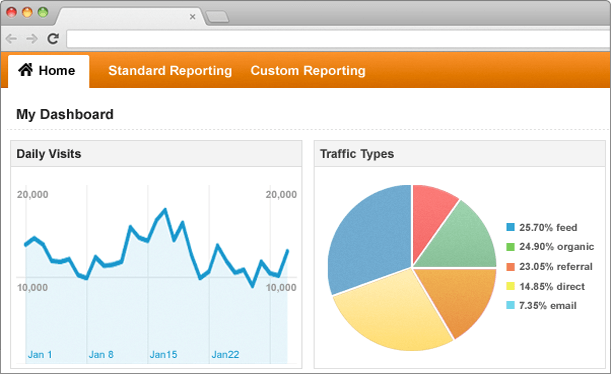
Task: Open a new browser tab
Action: click(217, 17)
